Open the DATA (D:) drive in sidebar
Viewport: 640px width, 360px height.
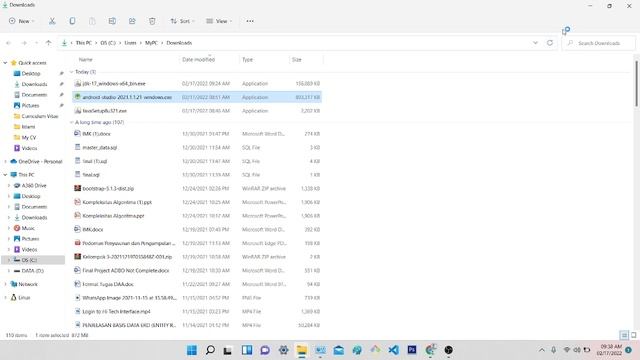pos(32,271)
